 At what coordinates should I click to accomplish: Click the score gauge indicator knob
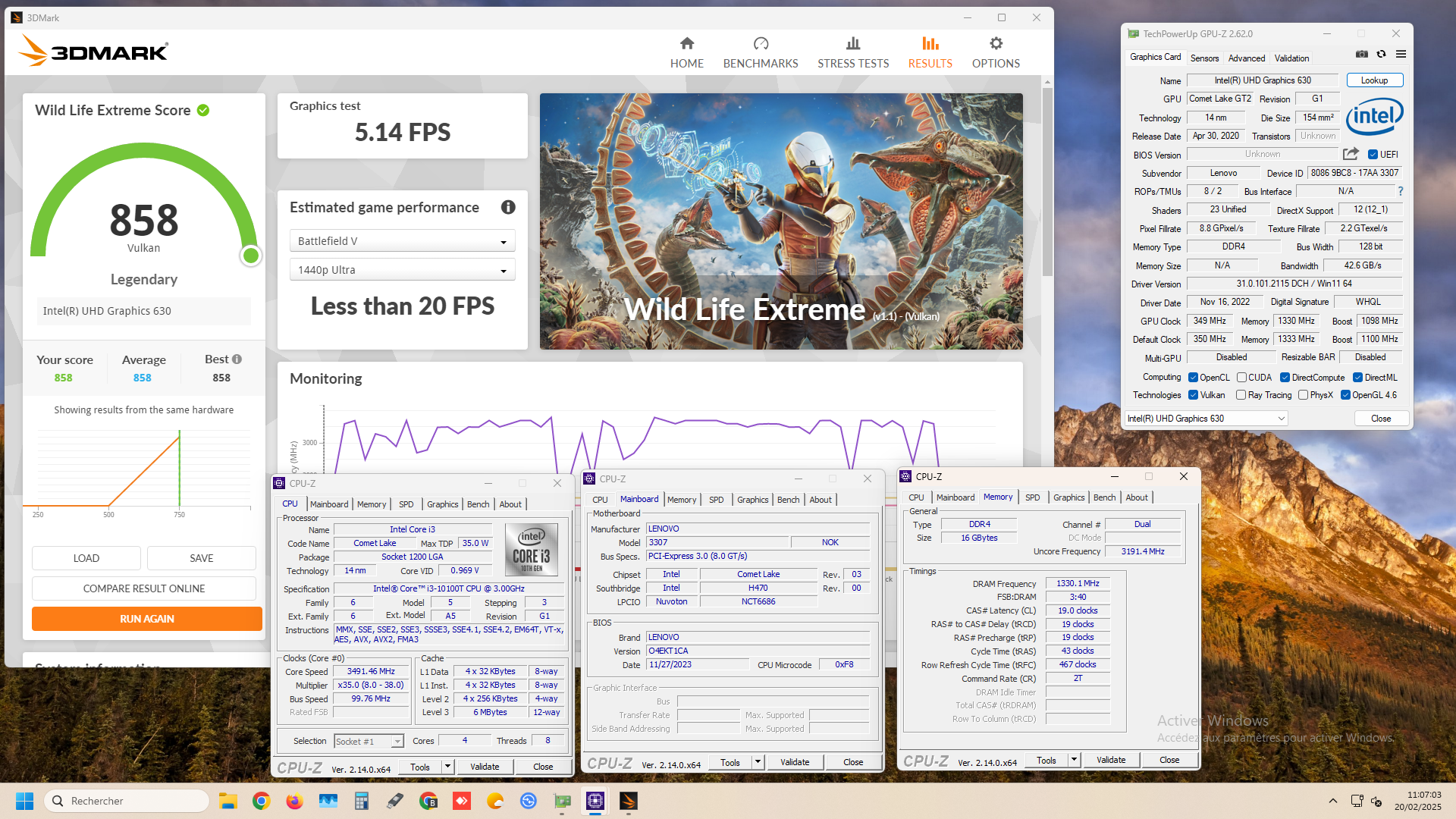coord(251,256)
